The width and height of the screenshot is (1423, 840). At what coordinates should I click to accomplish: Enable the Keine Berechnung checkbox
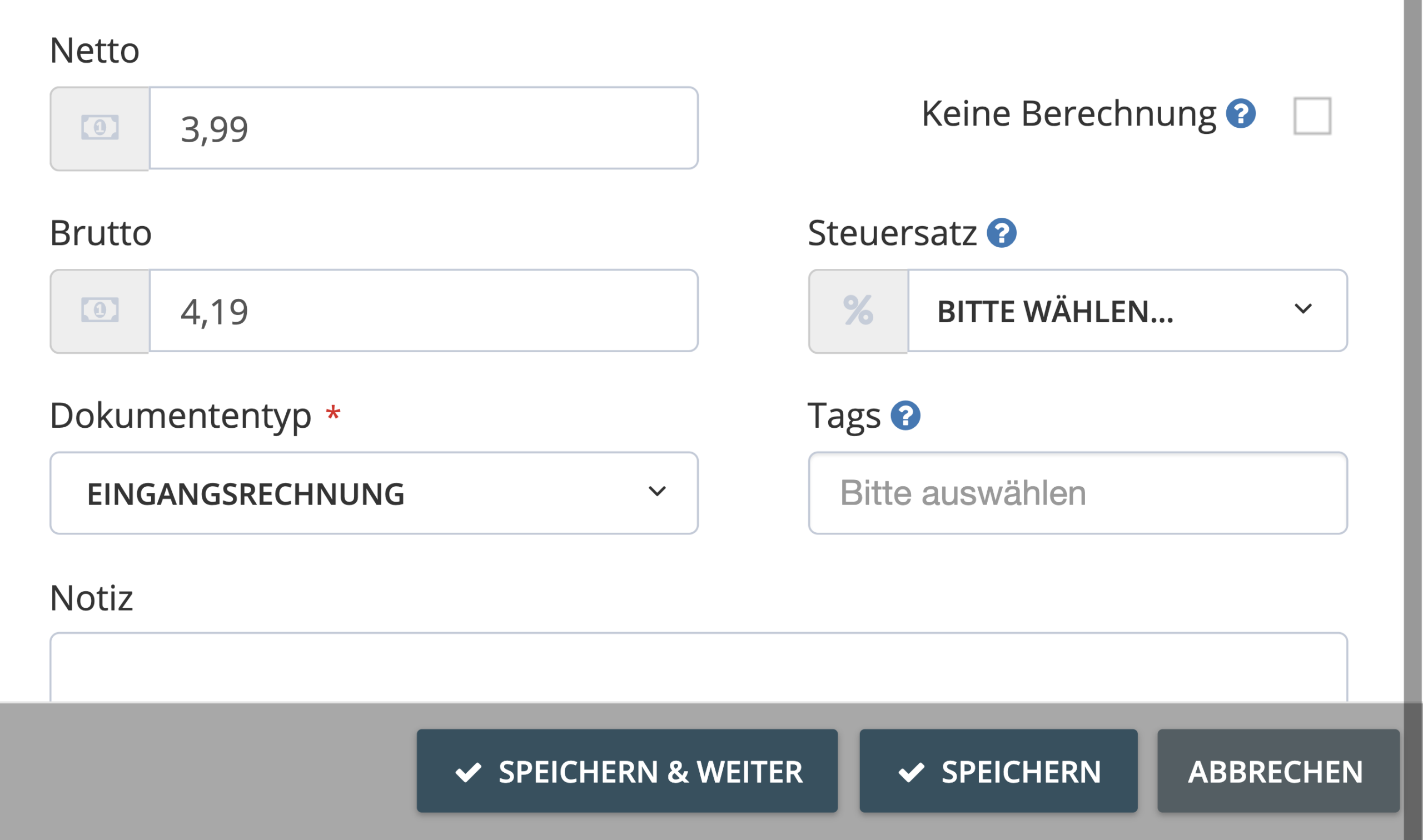tap(1312, 116)
